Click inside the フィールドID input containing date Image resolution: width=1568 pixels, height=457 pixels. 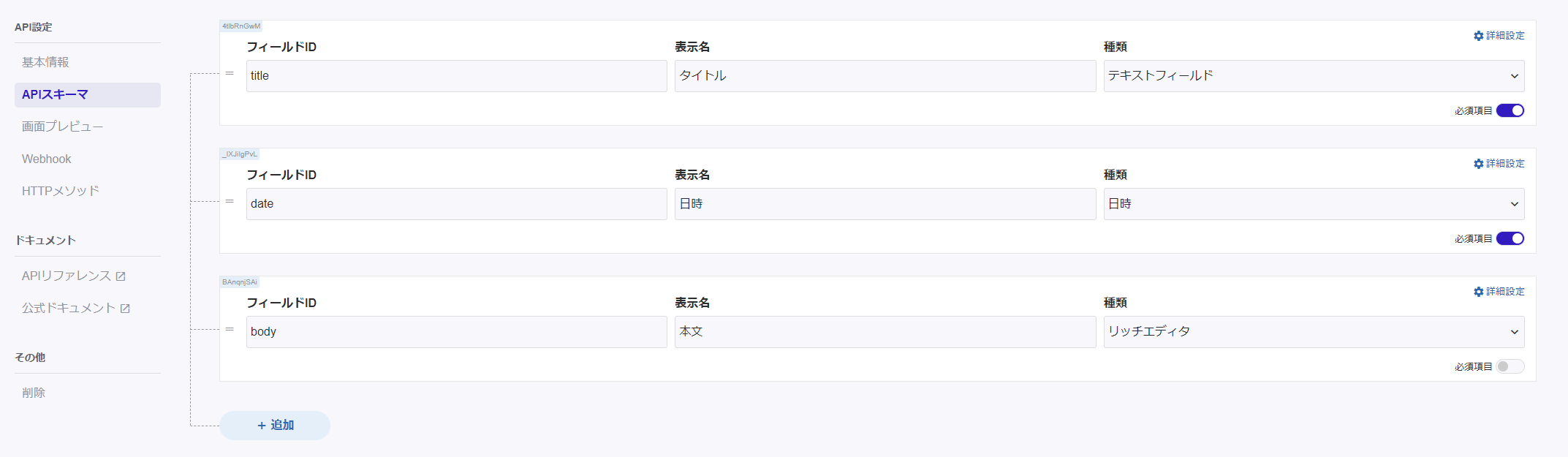click(456, 203)
